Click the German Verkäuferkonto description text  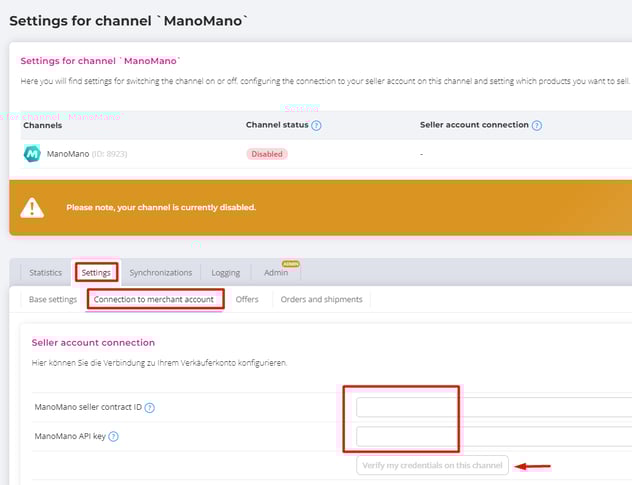click(x=159, y=363)
